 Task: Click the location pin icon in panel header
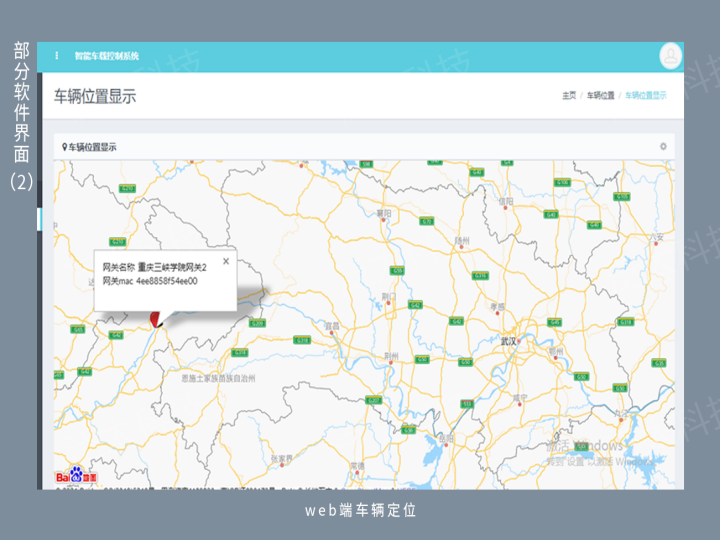[x=64, y=147]
